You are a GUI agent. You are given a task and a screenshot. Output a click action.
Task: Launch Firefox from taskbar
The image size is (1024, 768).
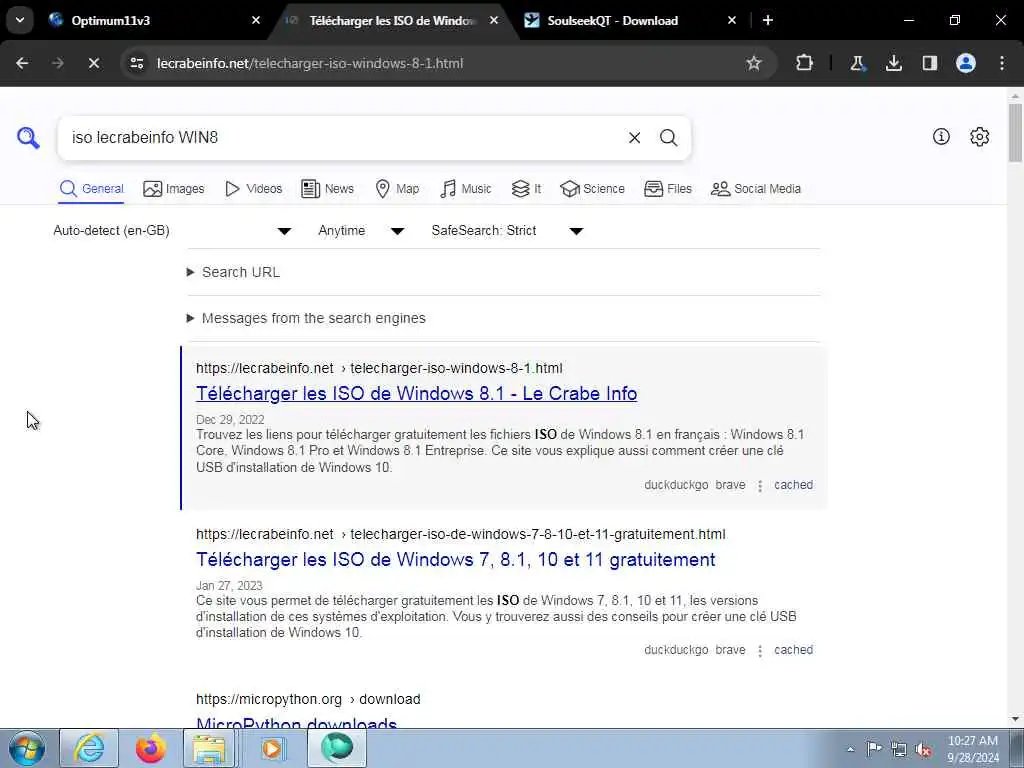150,748
